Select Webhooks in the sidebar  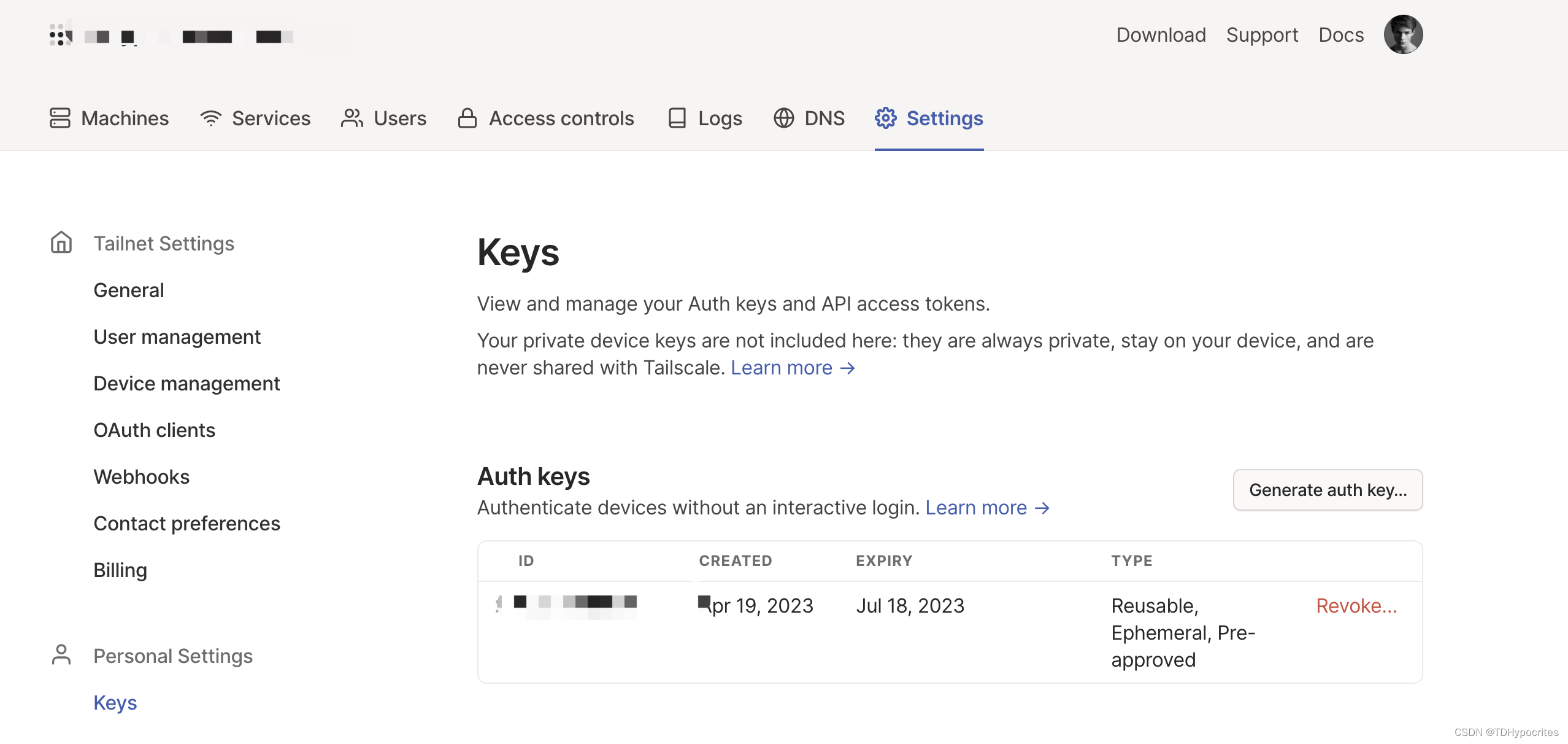(x=141, y=477)
